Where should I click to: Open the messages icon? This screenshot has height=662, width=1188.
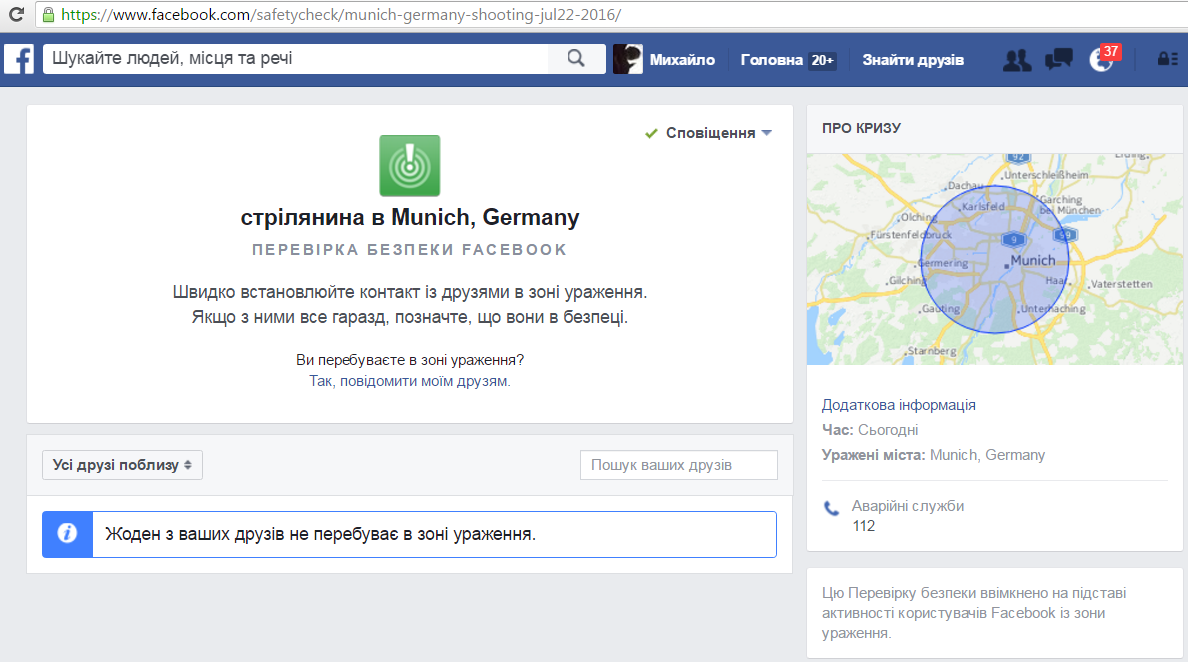pyautogui.click(x=1058, y=60)
